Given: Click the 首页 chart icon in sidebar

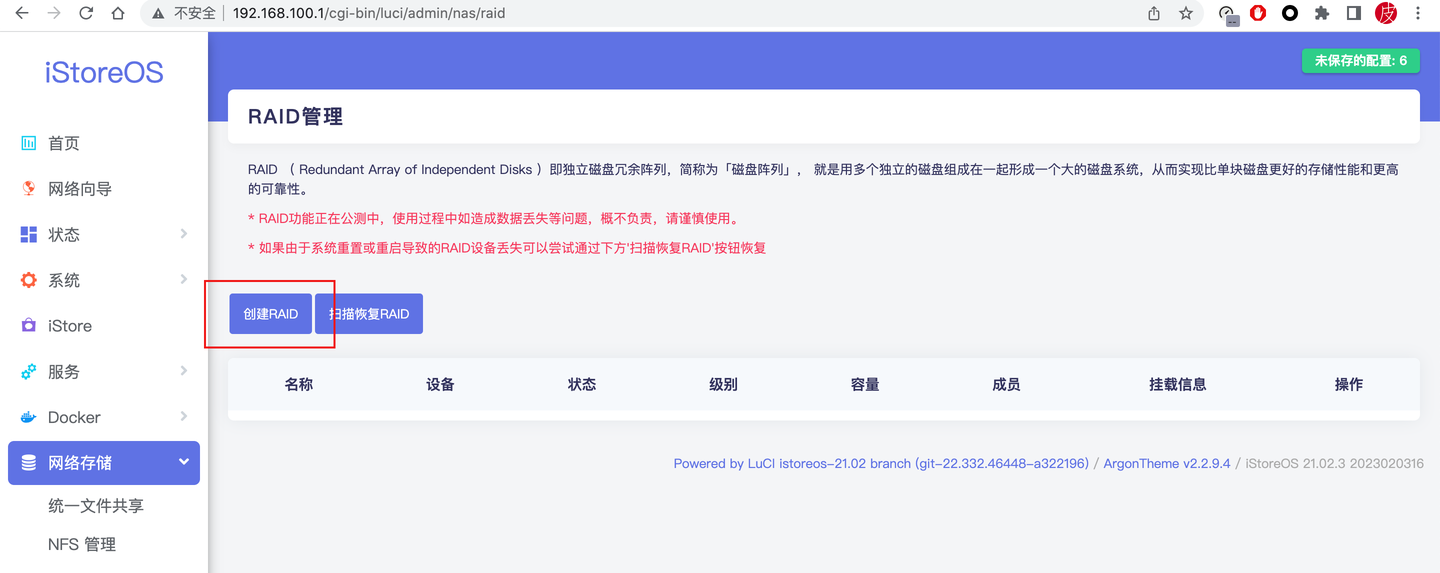Looking at the screenshot, I should click(29, 143).
